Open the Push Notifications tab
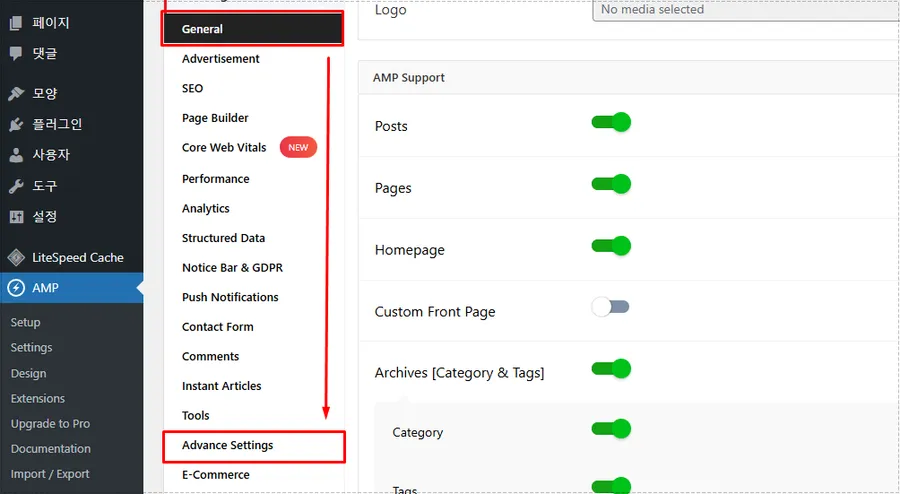Screen dimensions: 900x494 click(230, 297)
